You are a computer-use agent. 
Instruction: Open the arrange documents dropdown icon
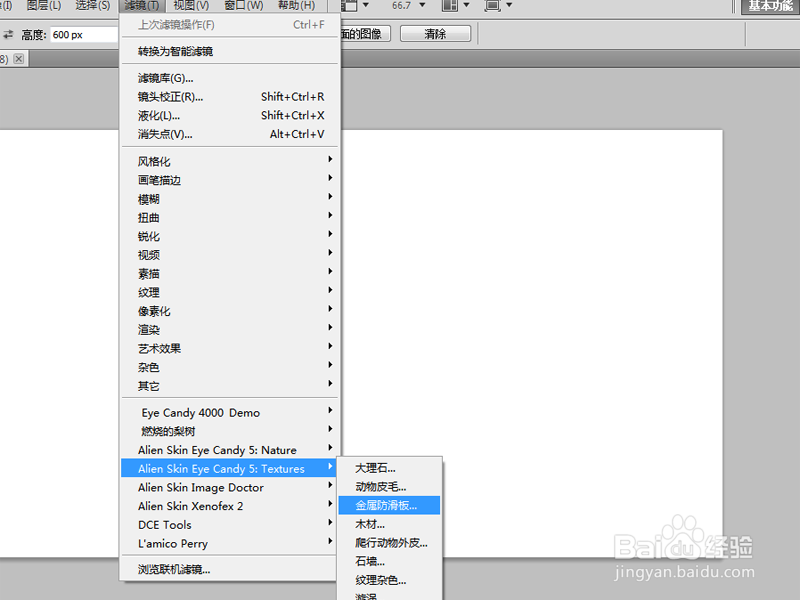(455, 6)
